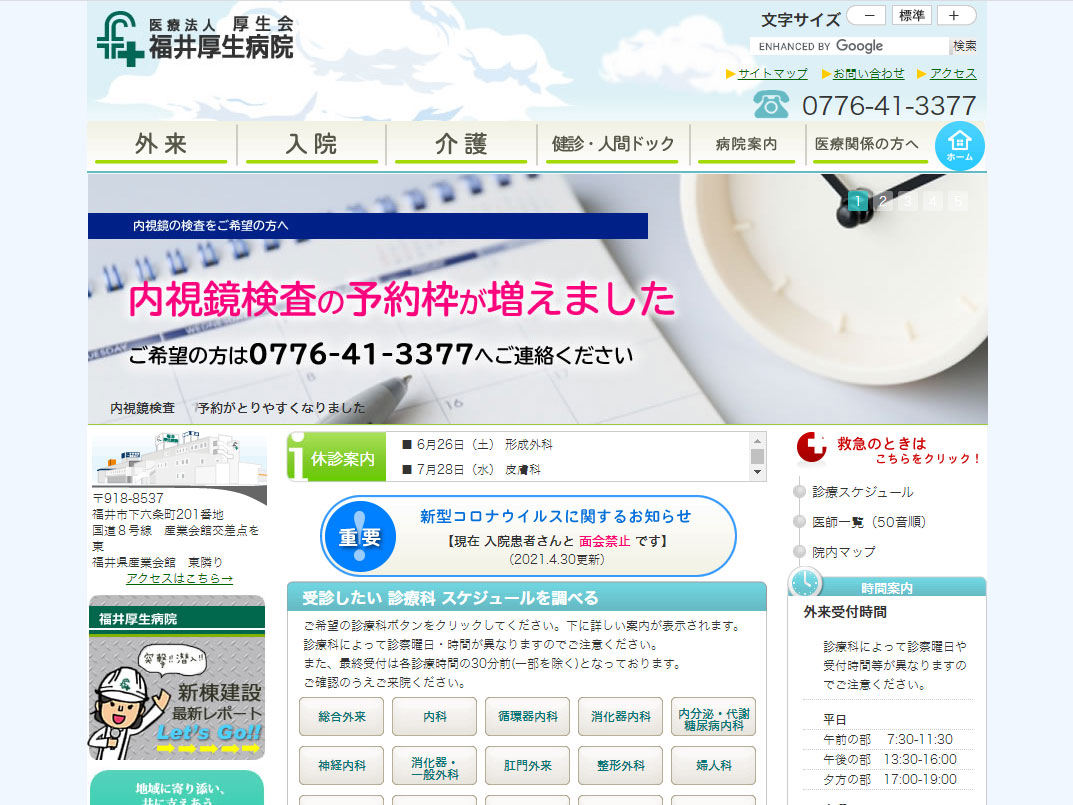The width and height of the screenshot is (1073, 805).
Task: Select slide 4 in the banner pager
Action: pyautogui.click(x=933, y=201)
